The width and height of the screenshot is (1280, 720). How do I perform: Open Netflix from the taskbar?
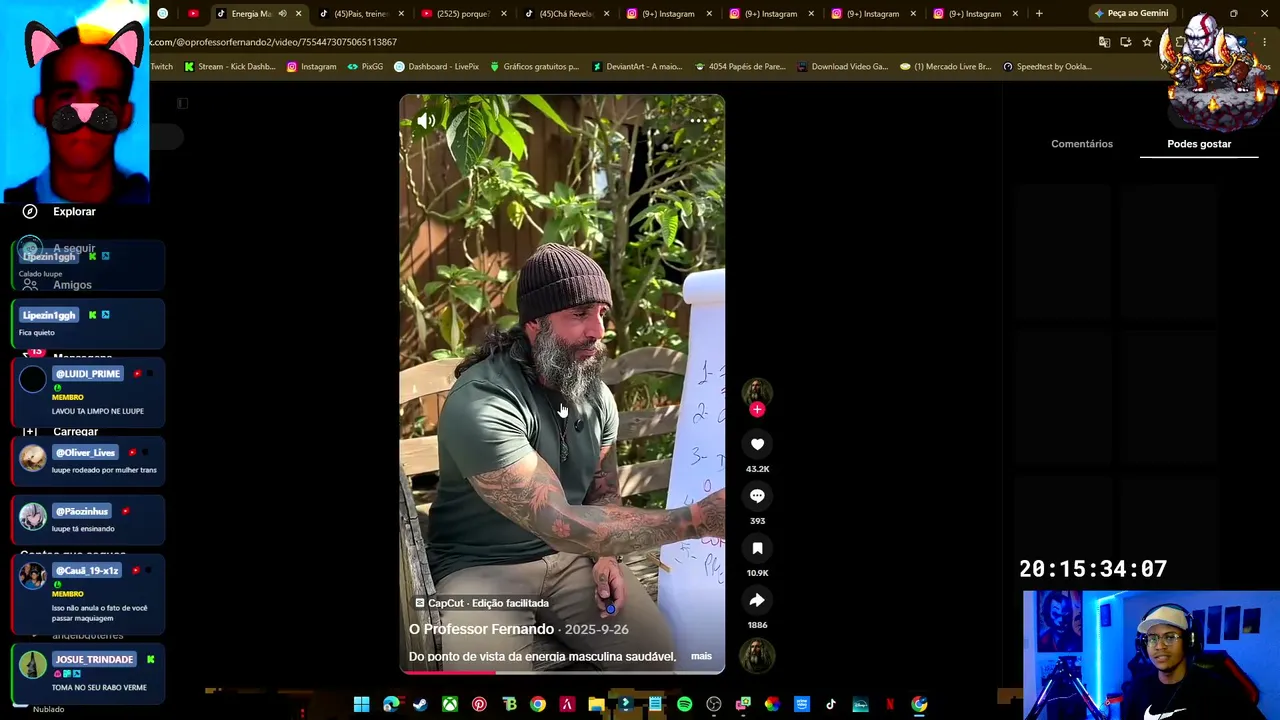click(x=889, y=704)
